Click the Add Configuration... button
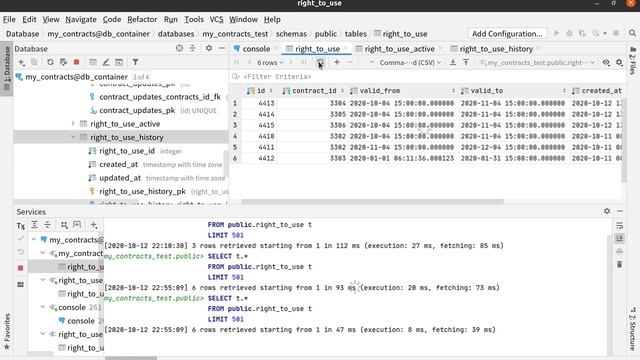 507,33
